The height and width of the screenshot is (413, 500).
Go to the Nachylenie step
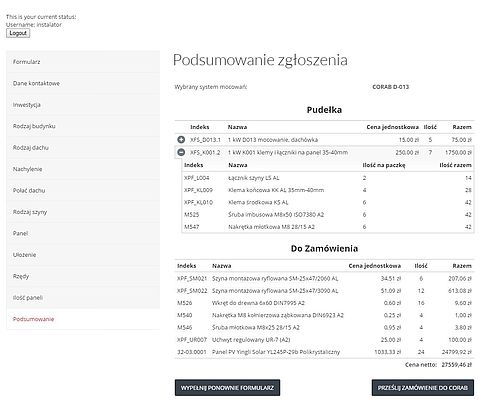[83, 169]
